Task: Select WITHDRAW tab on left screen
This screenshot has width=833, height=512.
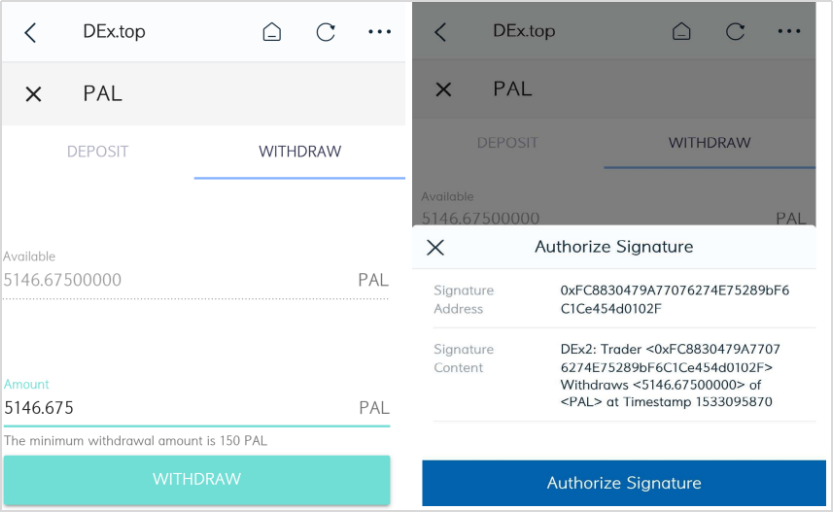Action: [x=300, y=151]
